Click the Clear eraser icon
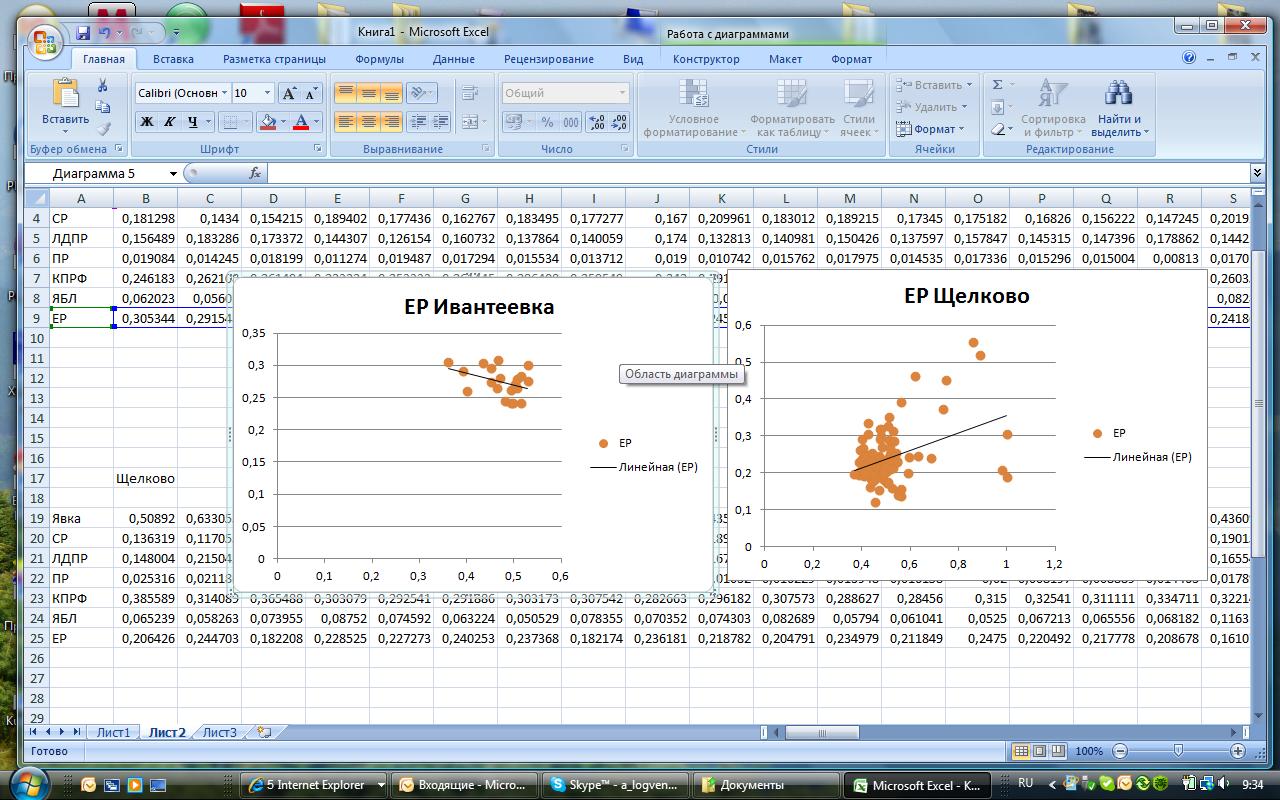Image resolution: width=1280 pixels, height=800 pixels. 997,129
